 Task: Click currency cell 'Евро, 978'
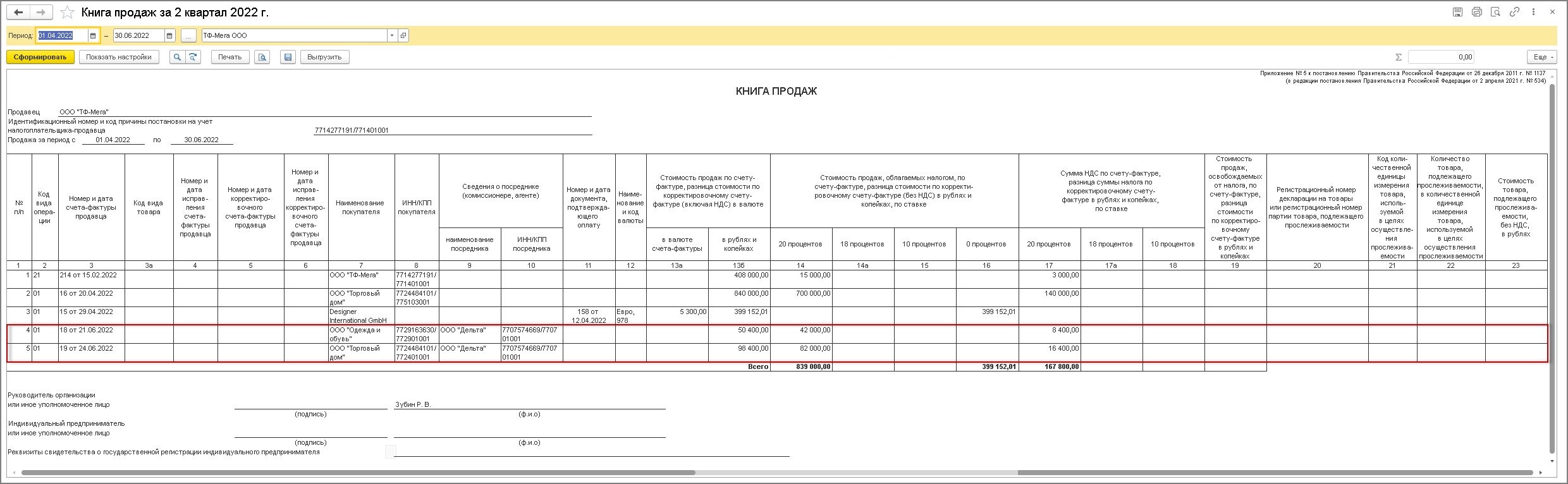631,316
